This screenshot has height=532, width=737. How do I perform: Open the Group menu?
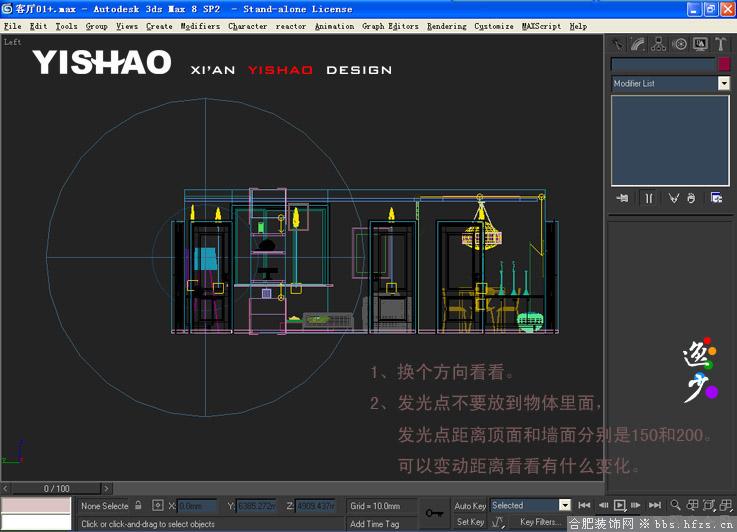pos(97,26)
